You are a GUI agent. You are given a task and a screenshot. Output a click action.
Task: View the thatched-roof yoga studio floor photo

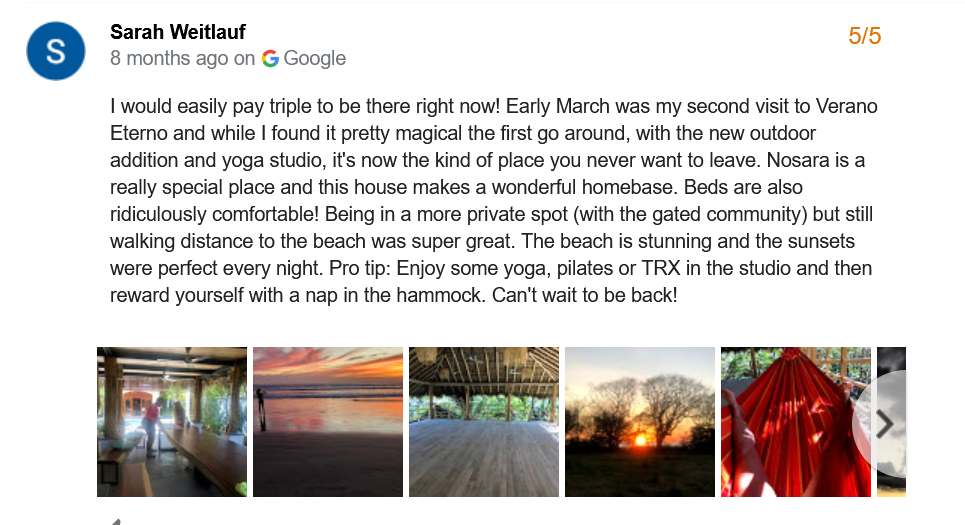click(x=484, y=422)
